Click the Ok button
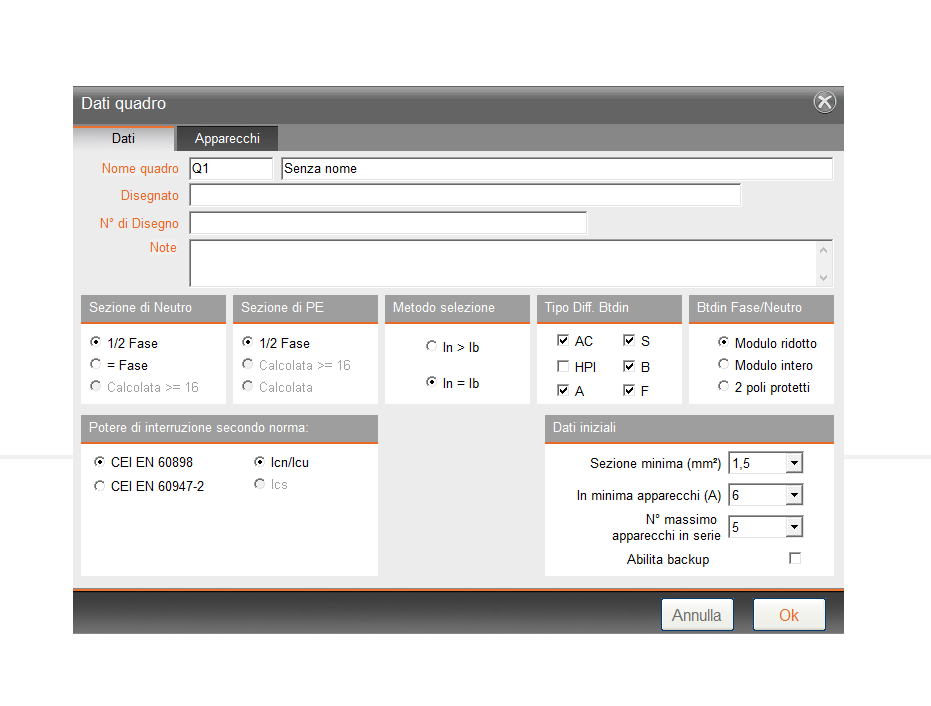Viewport: 931px width, 706px height. [788, 615]
